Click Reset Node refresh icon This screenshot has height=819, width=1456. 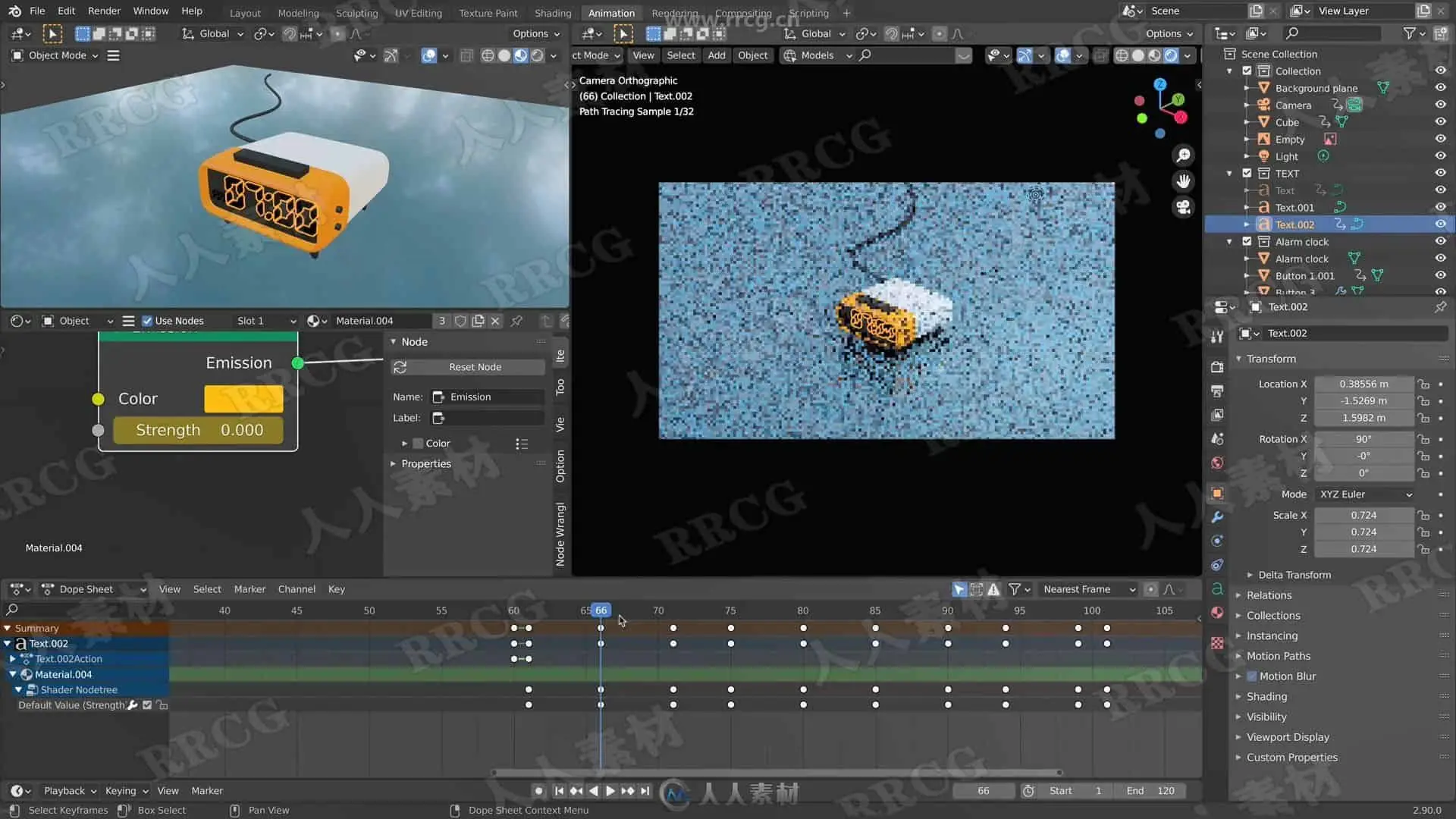click(400, 367)
